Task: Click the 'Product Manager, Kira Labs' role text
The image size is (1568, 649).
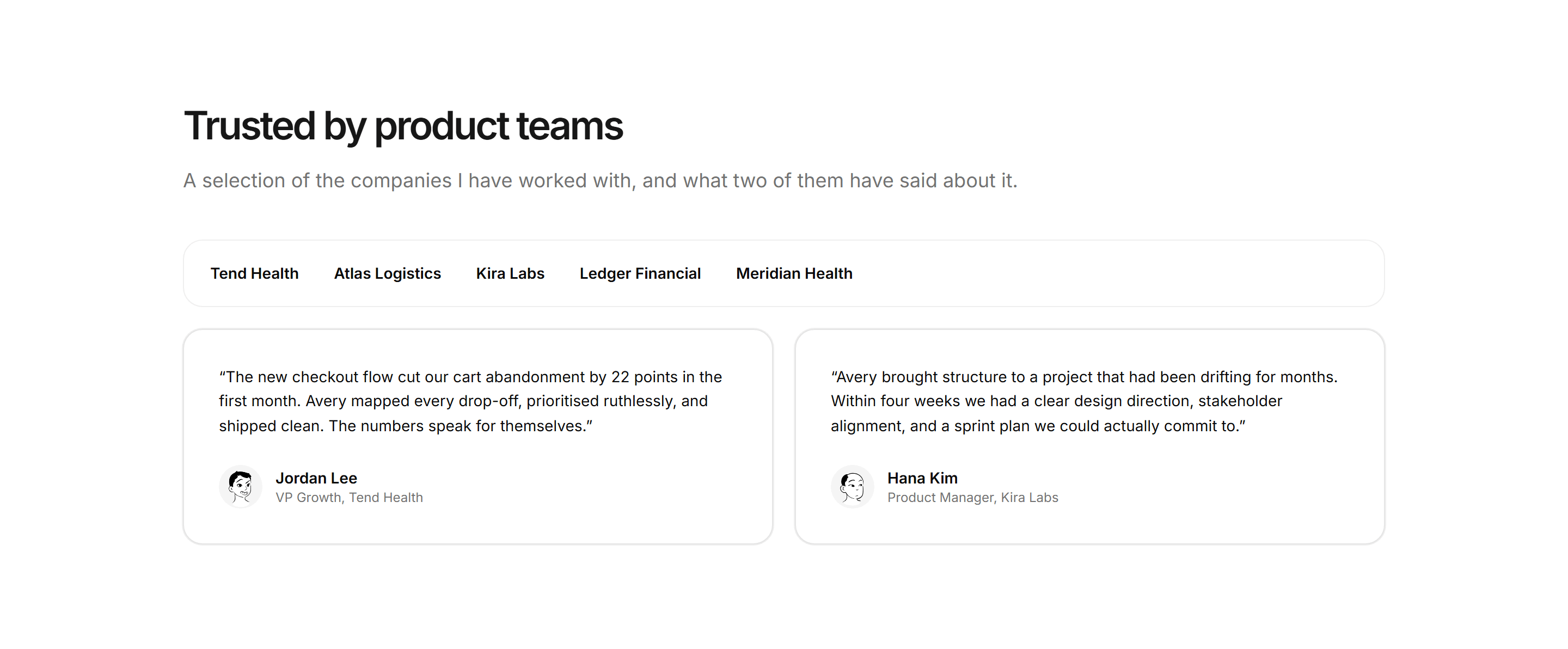Action: click(973, 498)
